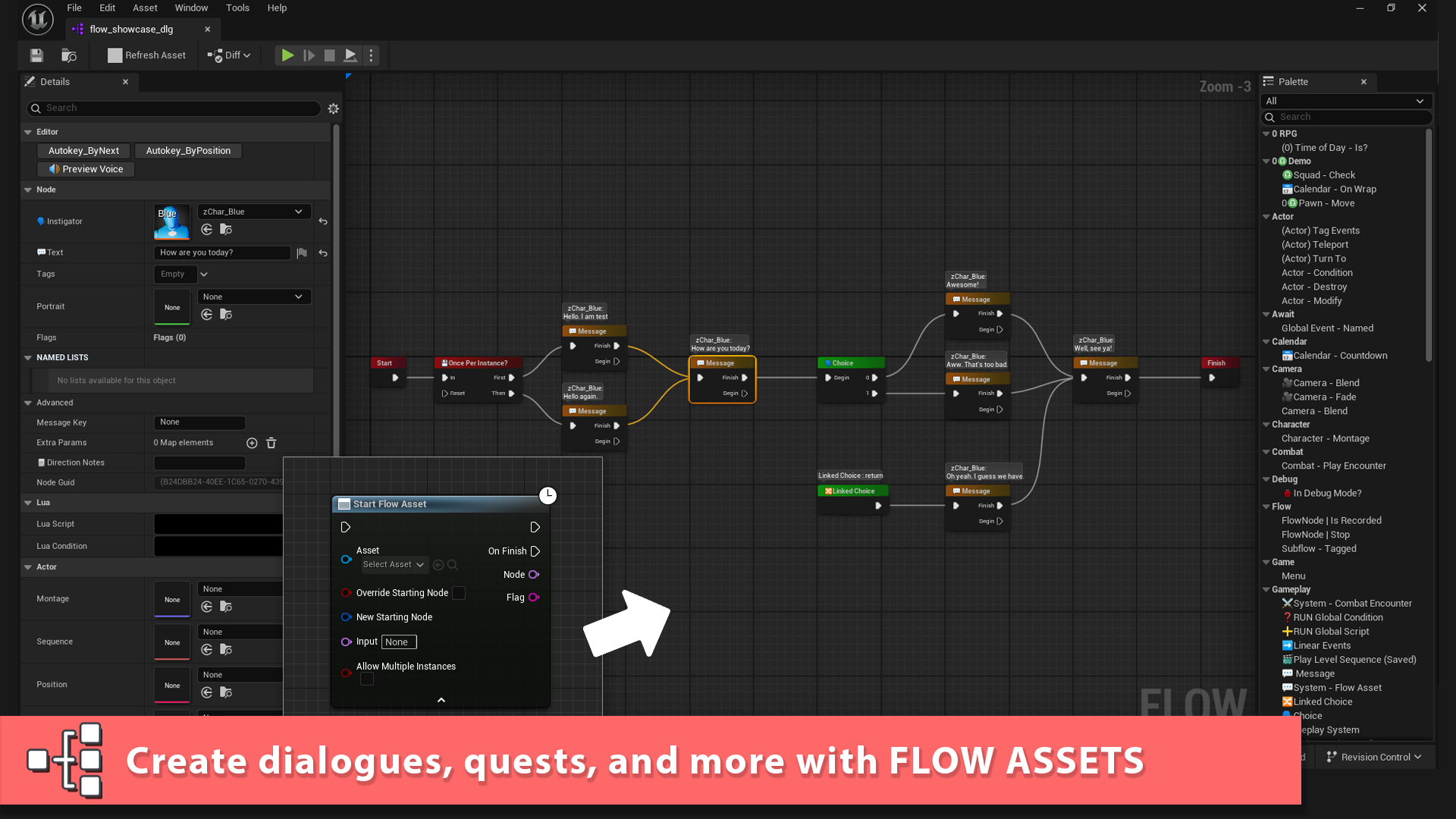The image size is (1456, 819).
Task: Open Palette All category filter dropdown
Action: (1346, 101)
